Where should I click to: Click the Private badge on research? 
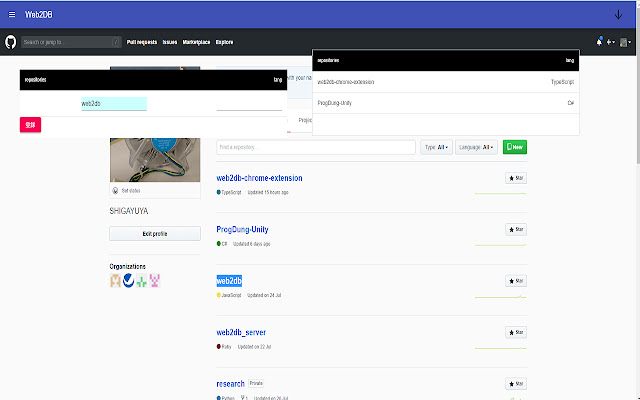point(256,383)
